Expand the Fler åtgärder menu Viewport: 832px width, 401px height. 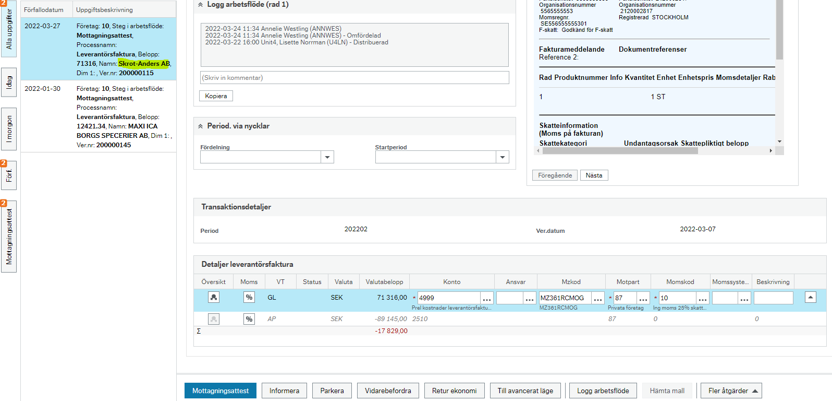[x=731, y=391]
